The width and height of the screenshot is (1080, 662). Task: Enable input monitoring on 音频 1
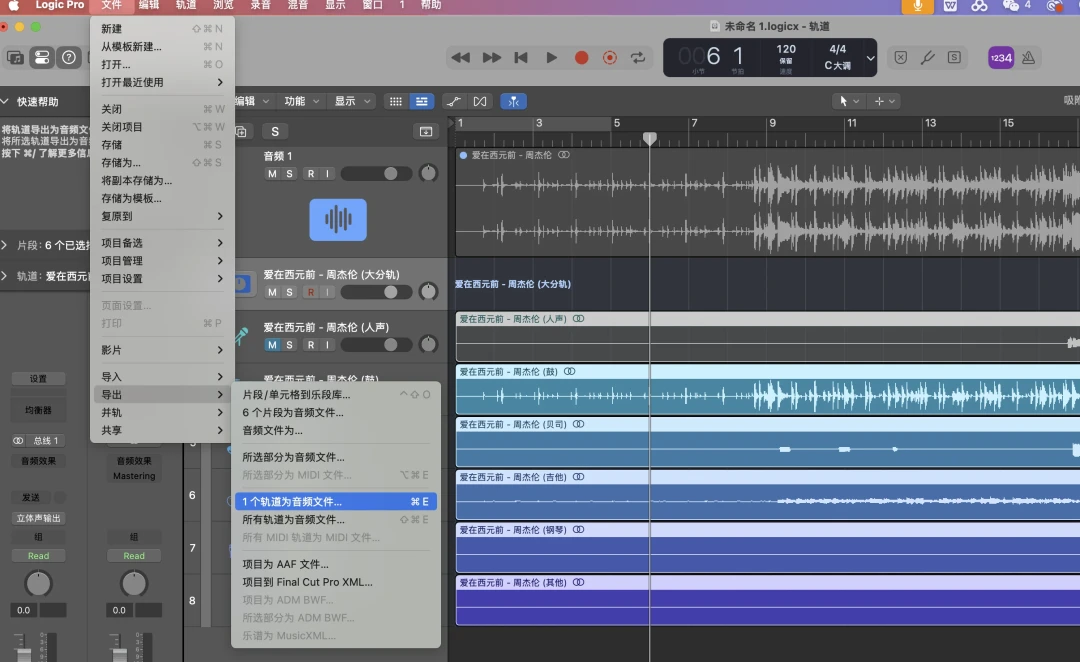click(x=327, y=174)
